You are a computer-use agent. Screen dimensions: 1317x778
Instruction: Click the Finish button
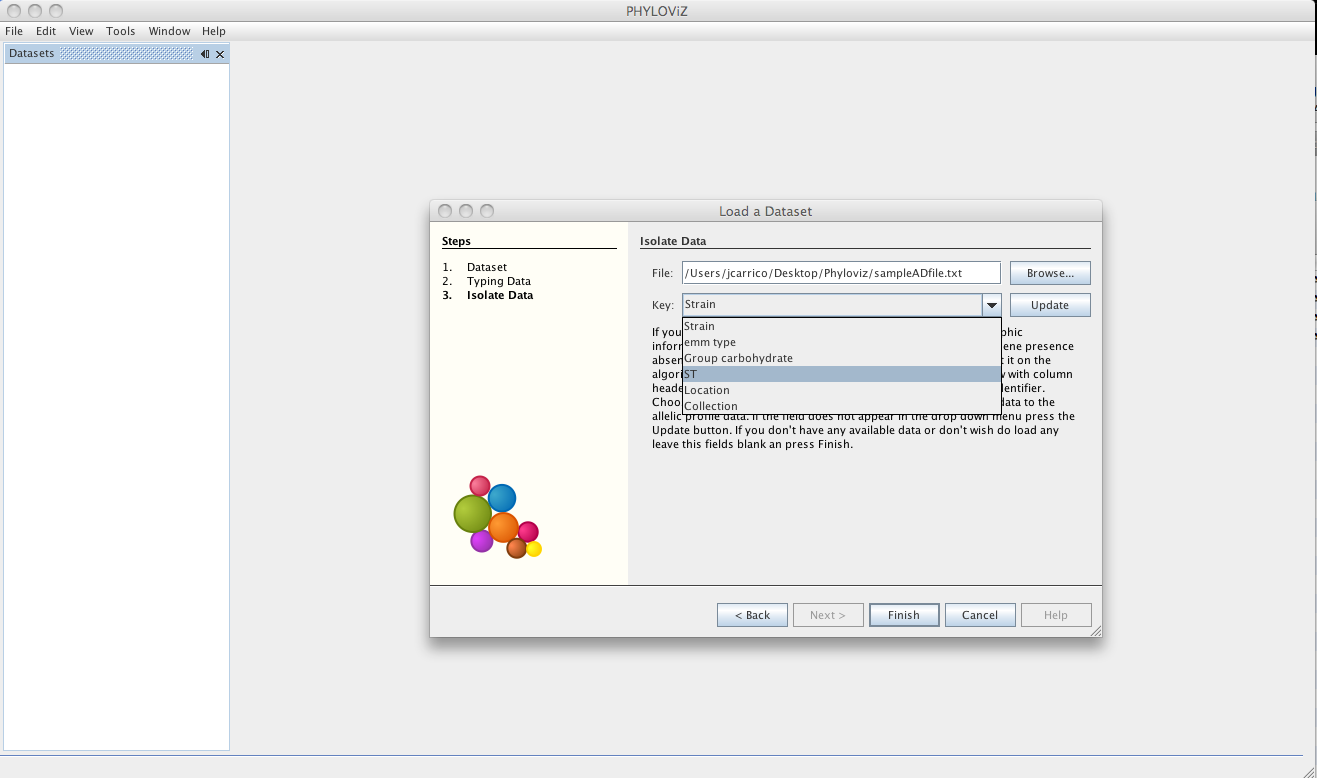tap(904, 615)
